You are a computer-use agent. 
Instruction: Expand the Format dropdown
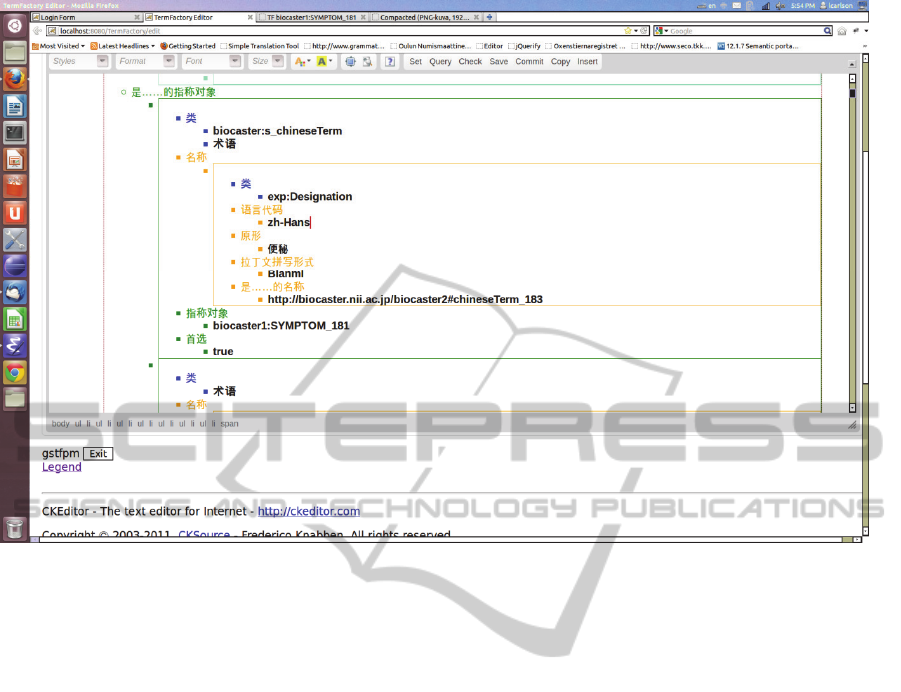coord(145,62)
